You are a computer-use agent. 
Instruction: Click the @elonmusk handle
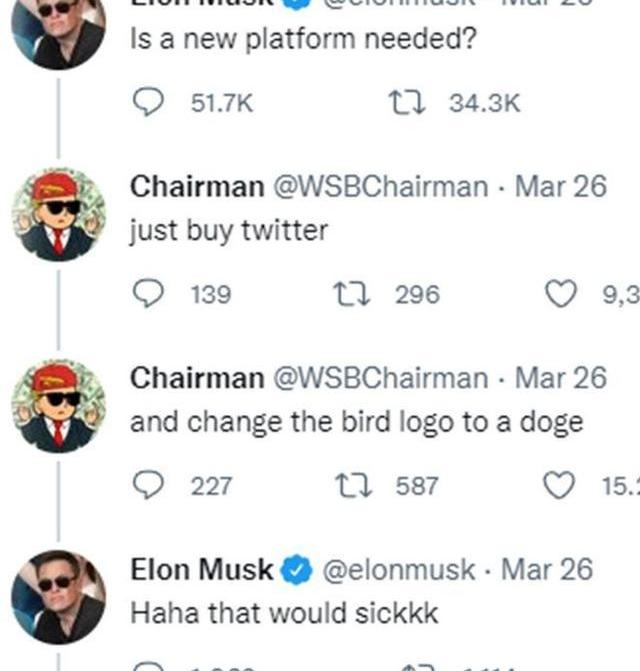pyautogui.click(x=397, y=570)
